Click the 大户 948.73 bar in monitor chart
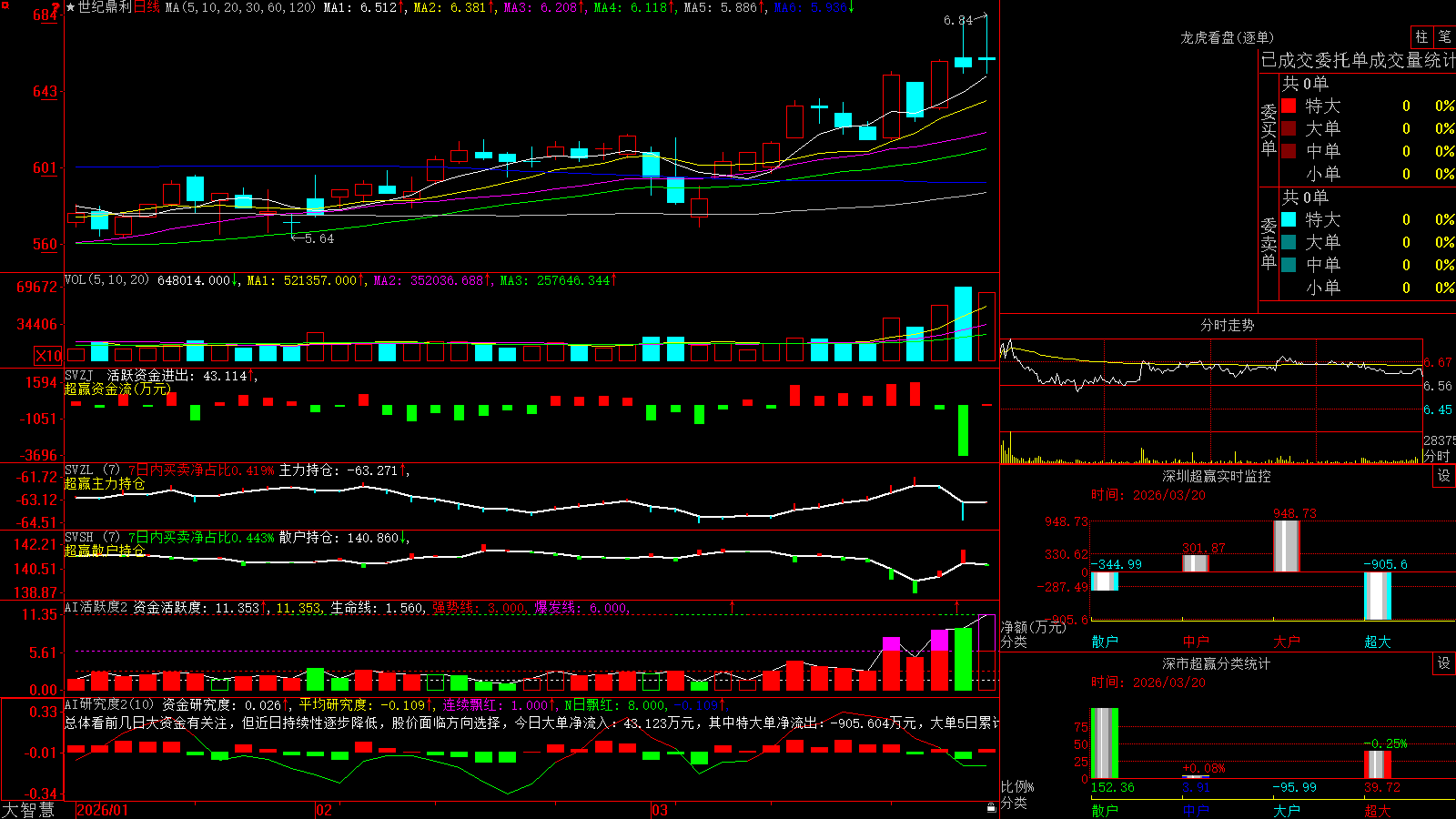This screenshot has width=1456, height=819. click(x=1287, y=546)
